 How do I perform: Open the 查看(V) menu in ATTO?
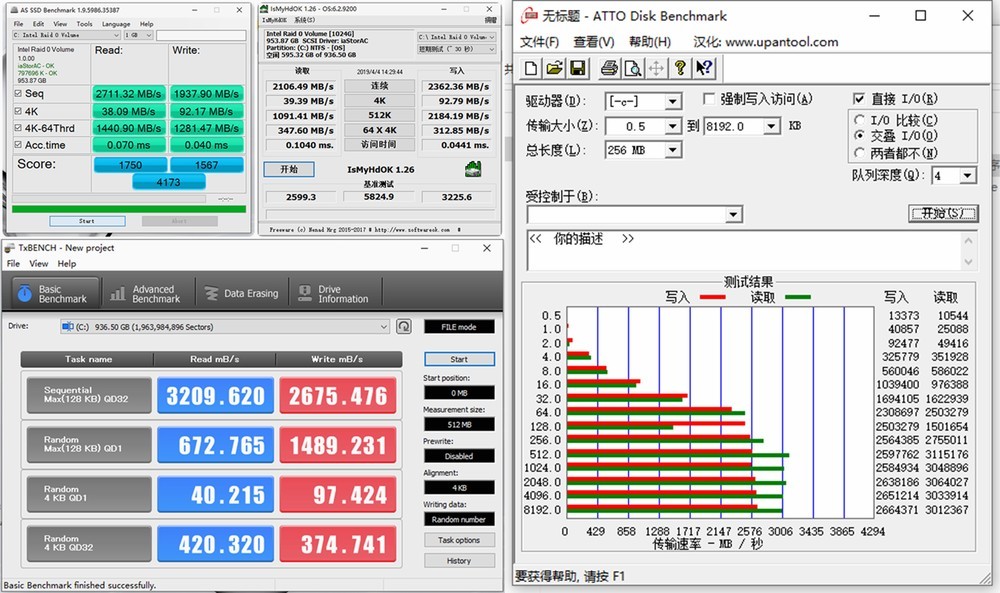coord(594,42)
